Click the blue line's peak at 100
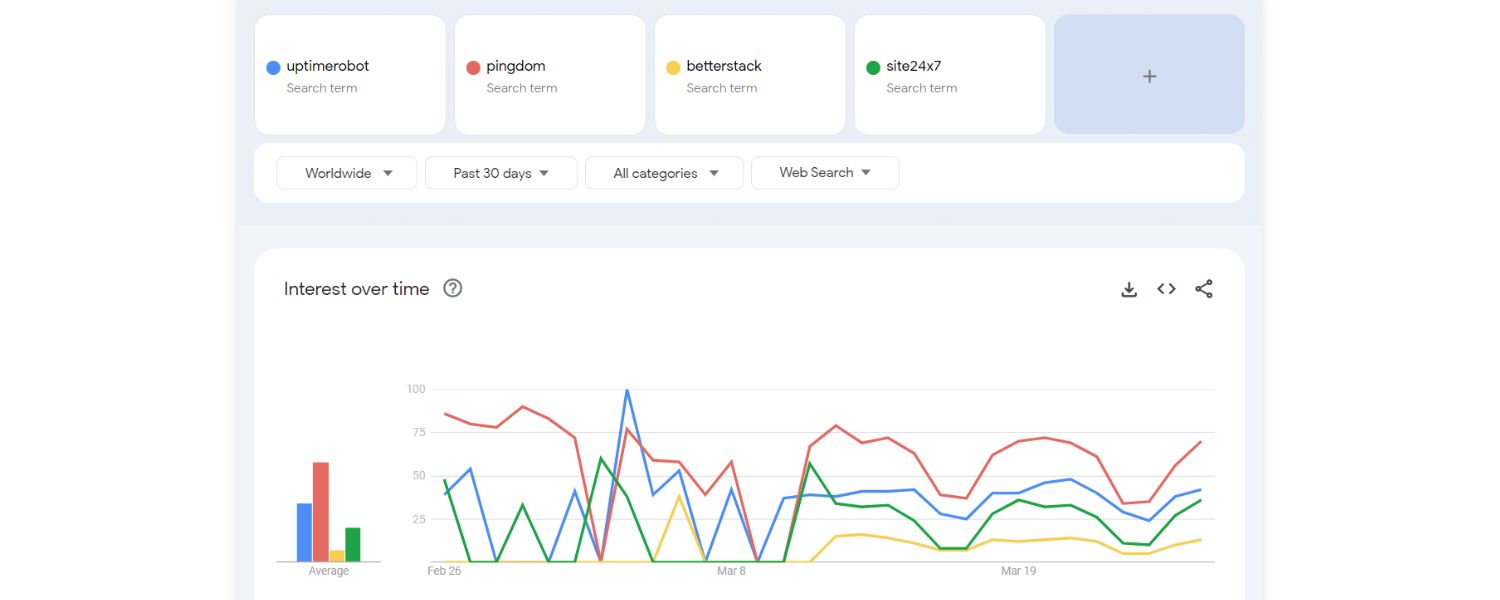 pos(628,390)
